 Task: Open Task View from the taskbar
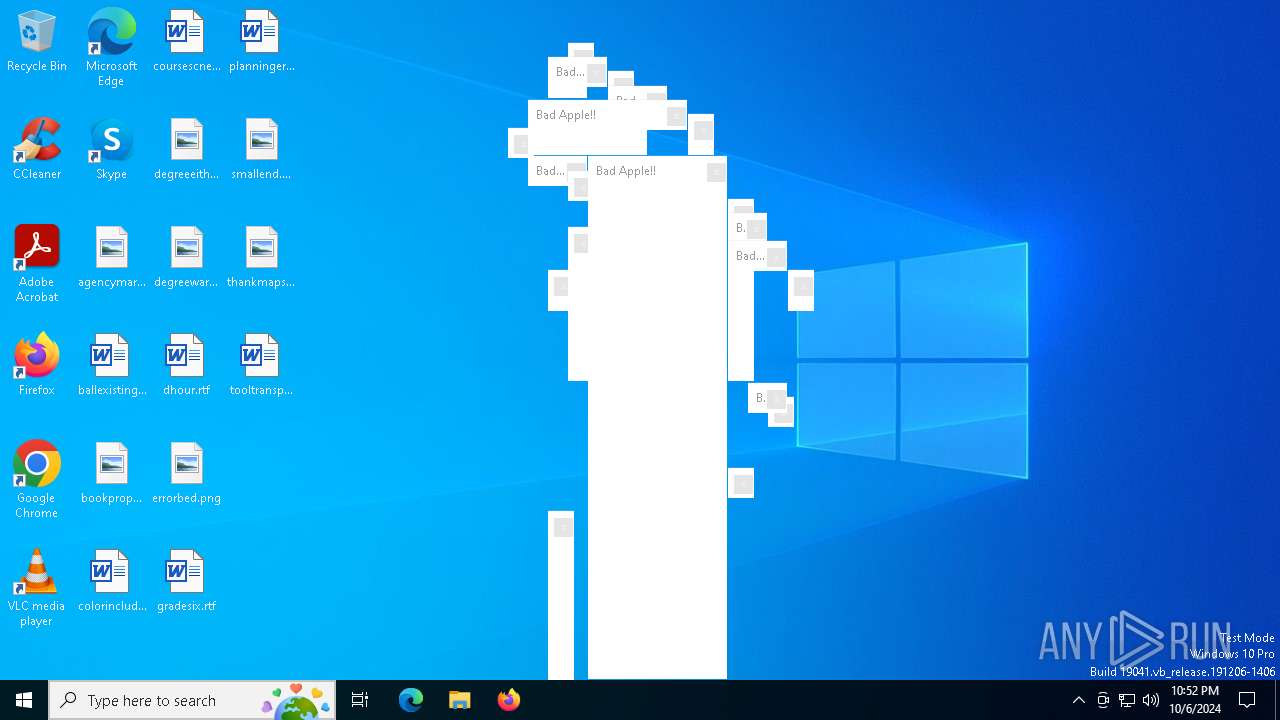coord(360,700)
